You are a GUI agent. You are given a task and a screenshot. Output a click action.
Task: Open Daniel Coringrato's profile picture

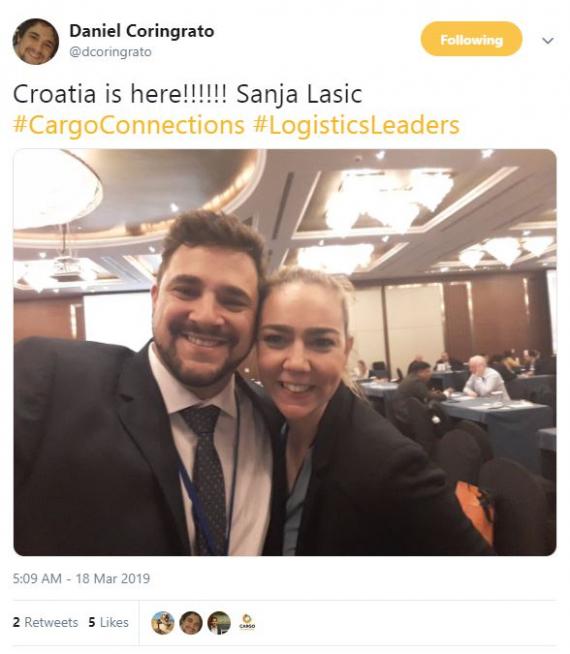tap(35, 41)
